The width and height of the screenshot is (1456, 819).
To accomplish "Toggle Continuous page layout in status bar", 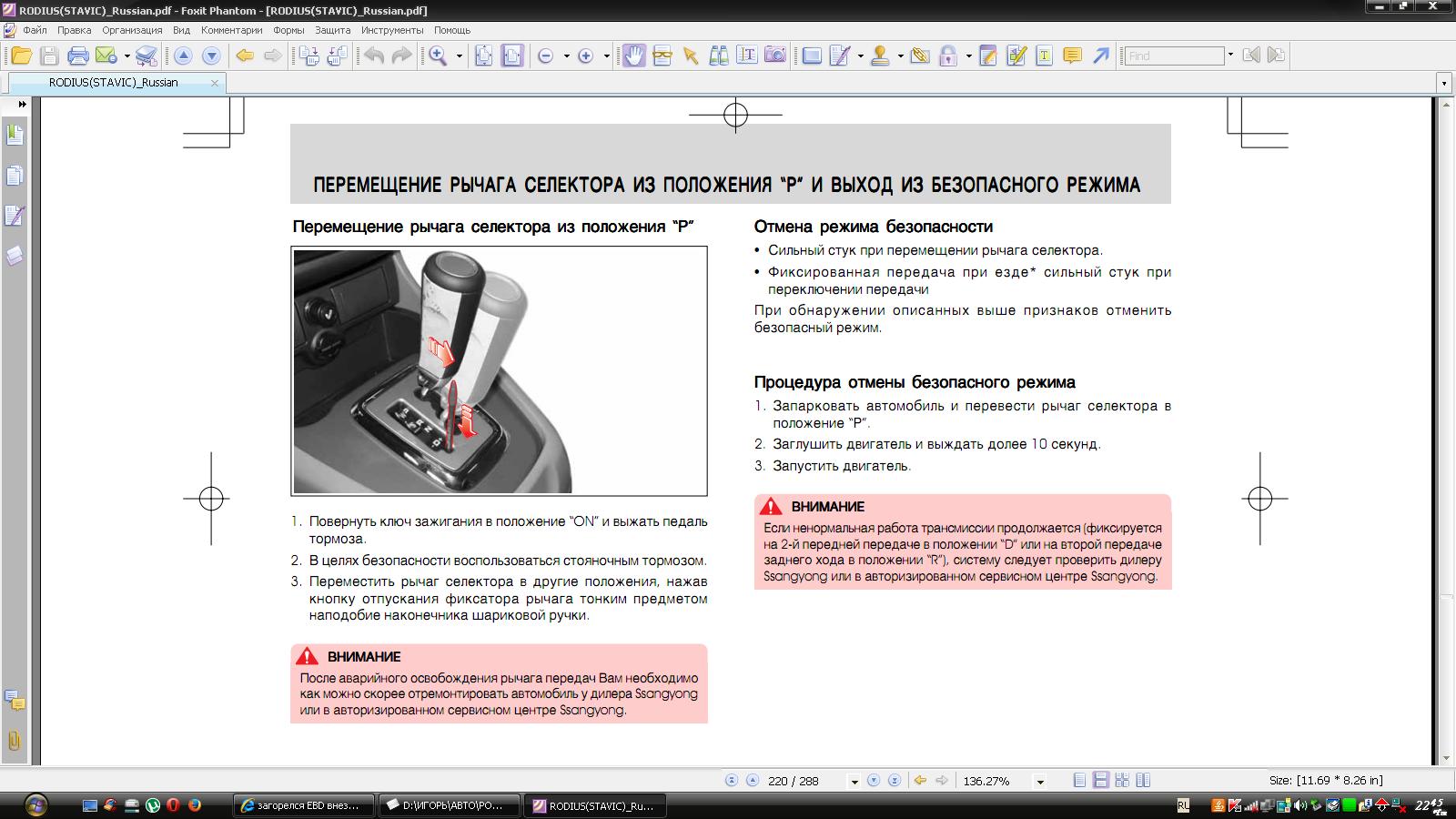I will tap(1100, 781).
